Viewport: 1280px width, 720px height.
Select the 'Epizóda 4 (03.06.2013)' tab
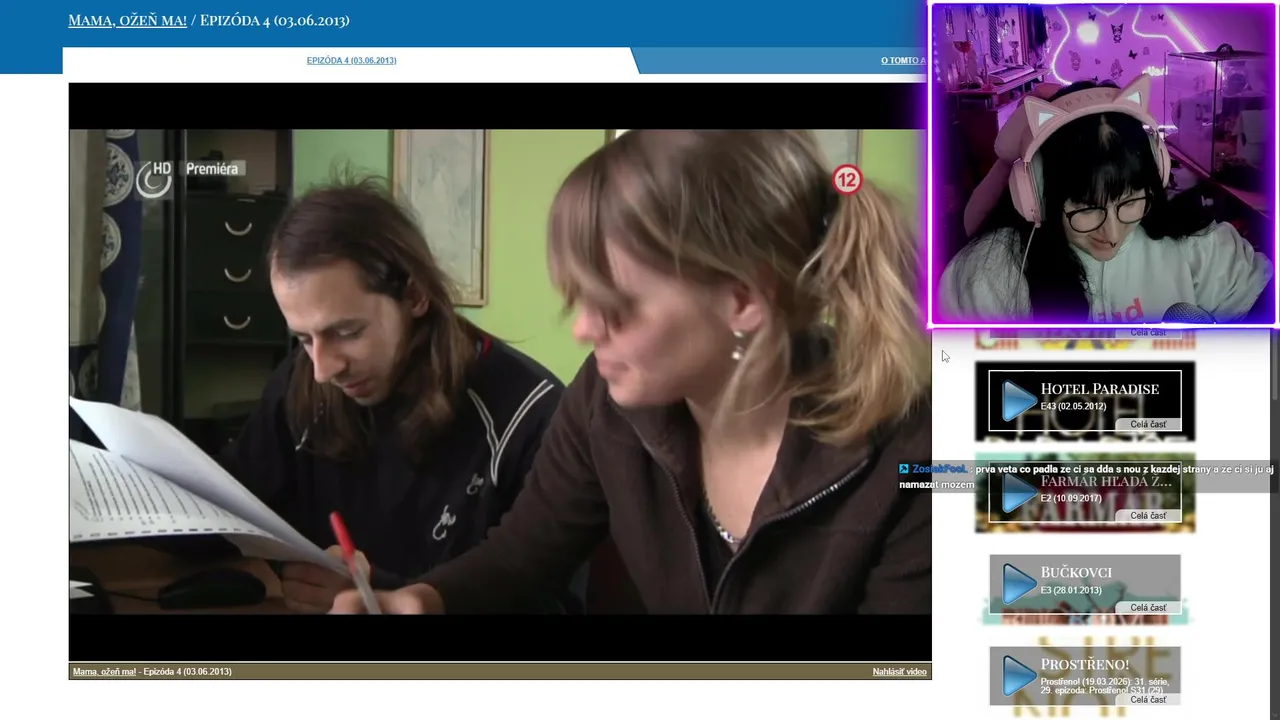tap(351, 61)
